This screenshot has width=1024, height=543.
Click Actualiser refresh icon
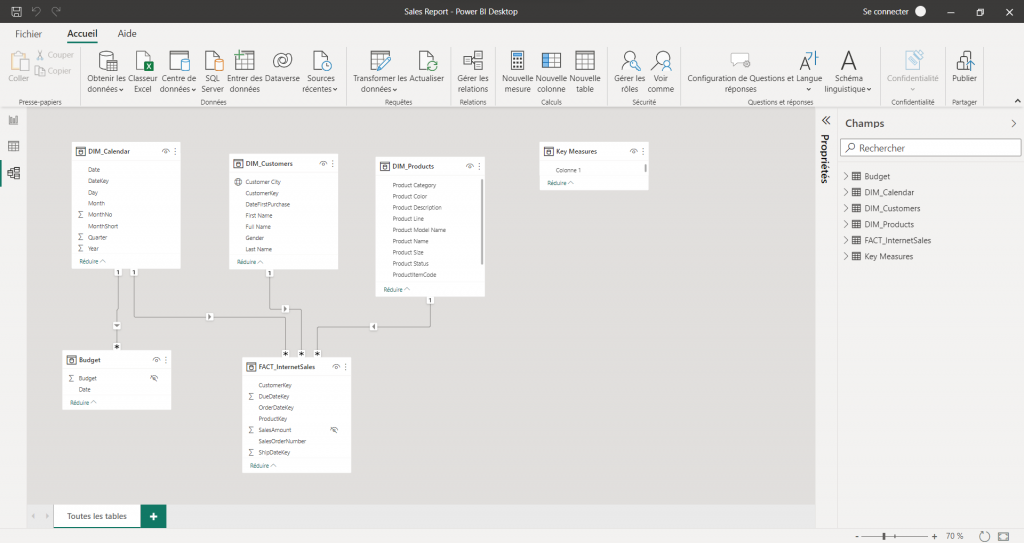click(x=427, y=61)
